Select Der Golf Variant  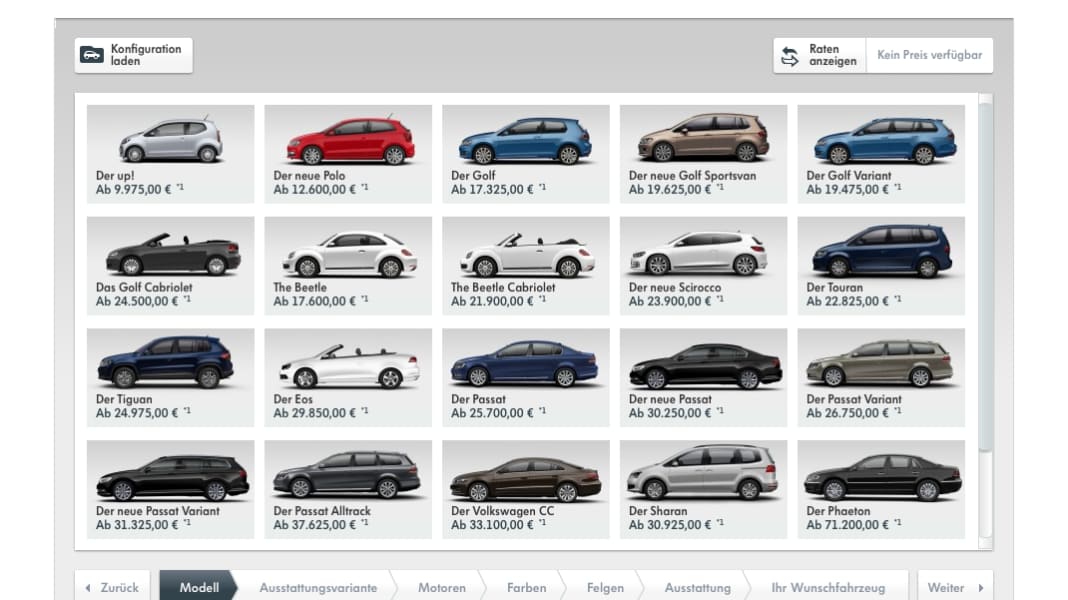pos(881,154)
